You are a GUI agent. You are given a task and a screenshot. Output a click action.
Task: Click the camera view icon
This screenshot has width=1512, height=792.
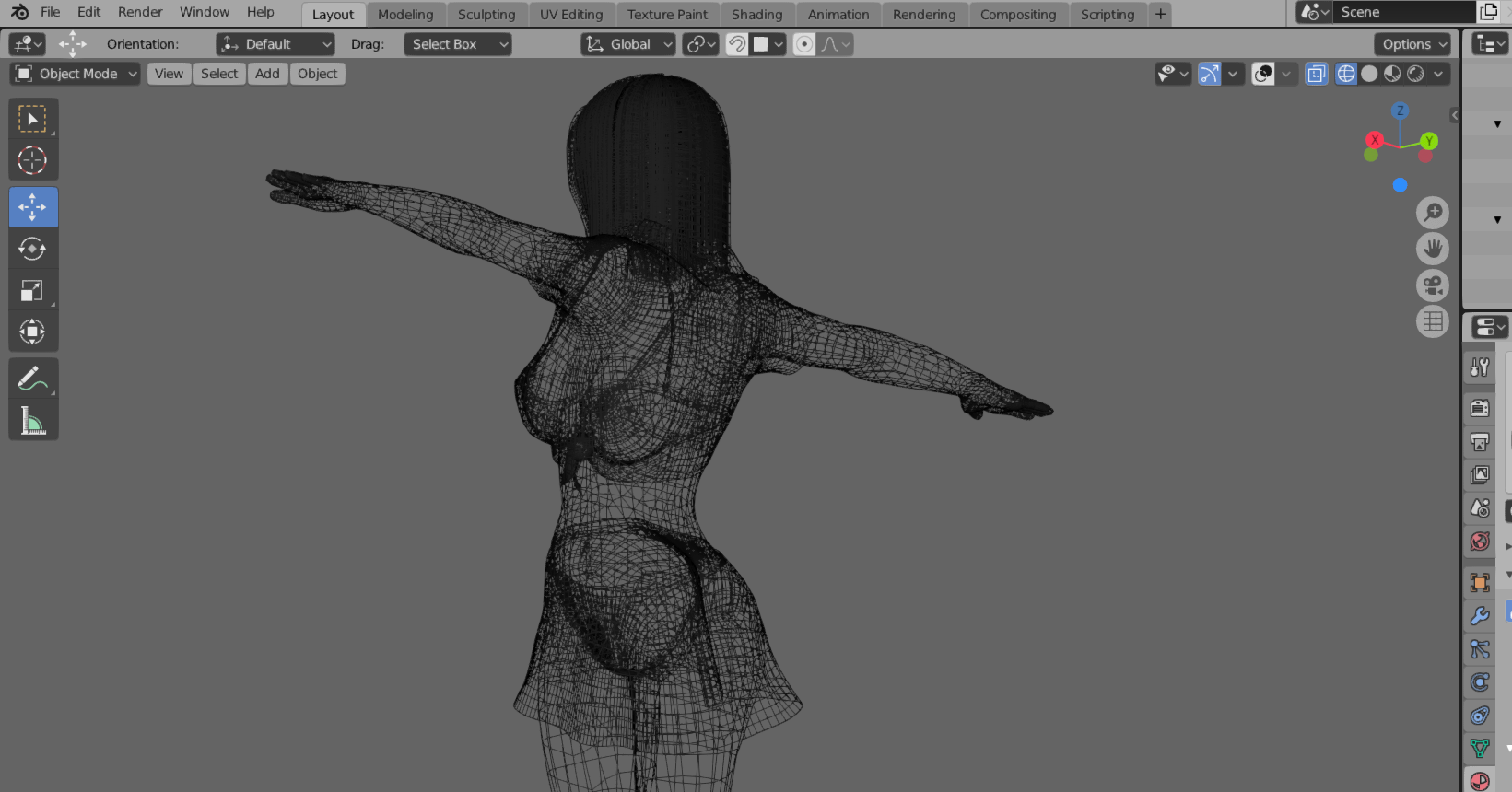coord(1432,285)
